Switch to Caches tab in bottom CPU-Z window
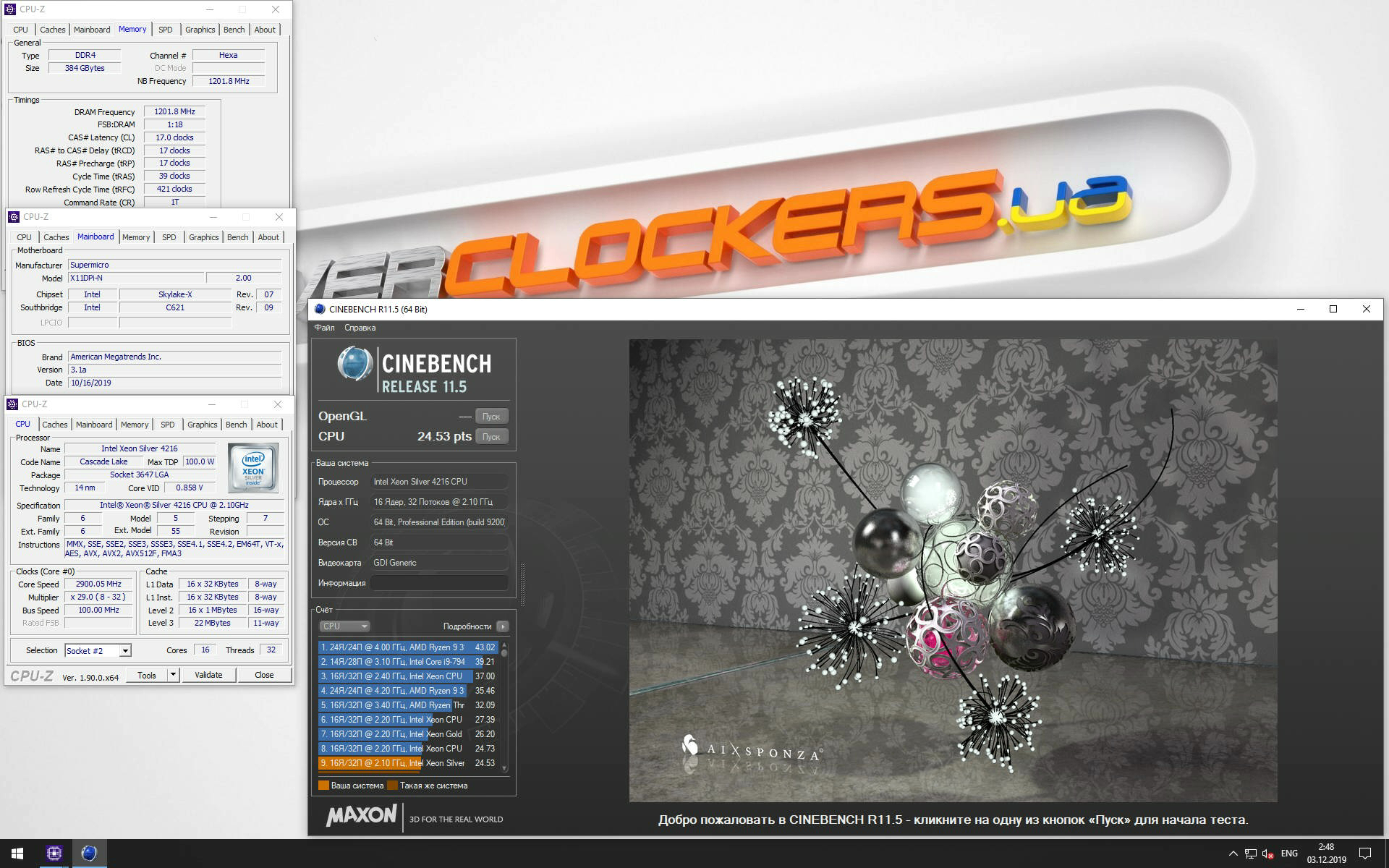The height and width of the screenshot is (868, 1389). [x=55, y=425]
